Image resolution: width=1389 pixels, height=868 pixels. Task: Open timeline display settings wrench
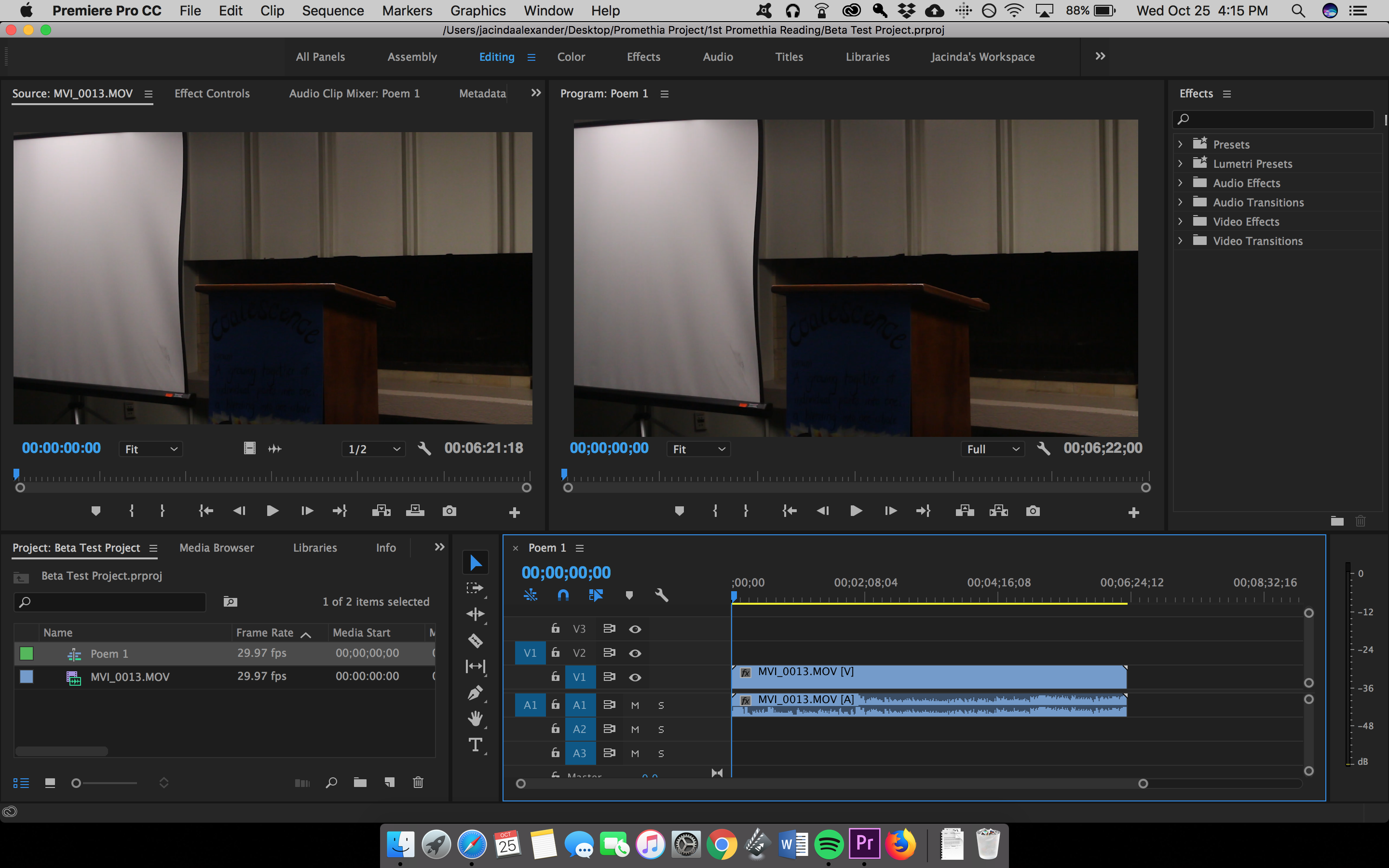[661, 596]
